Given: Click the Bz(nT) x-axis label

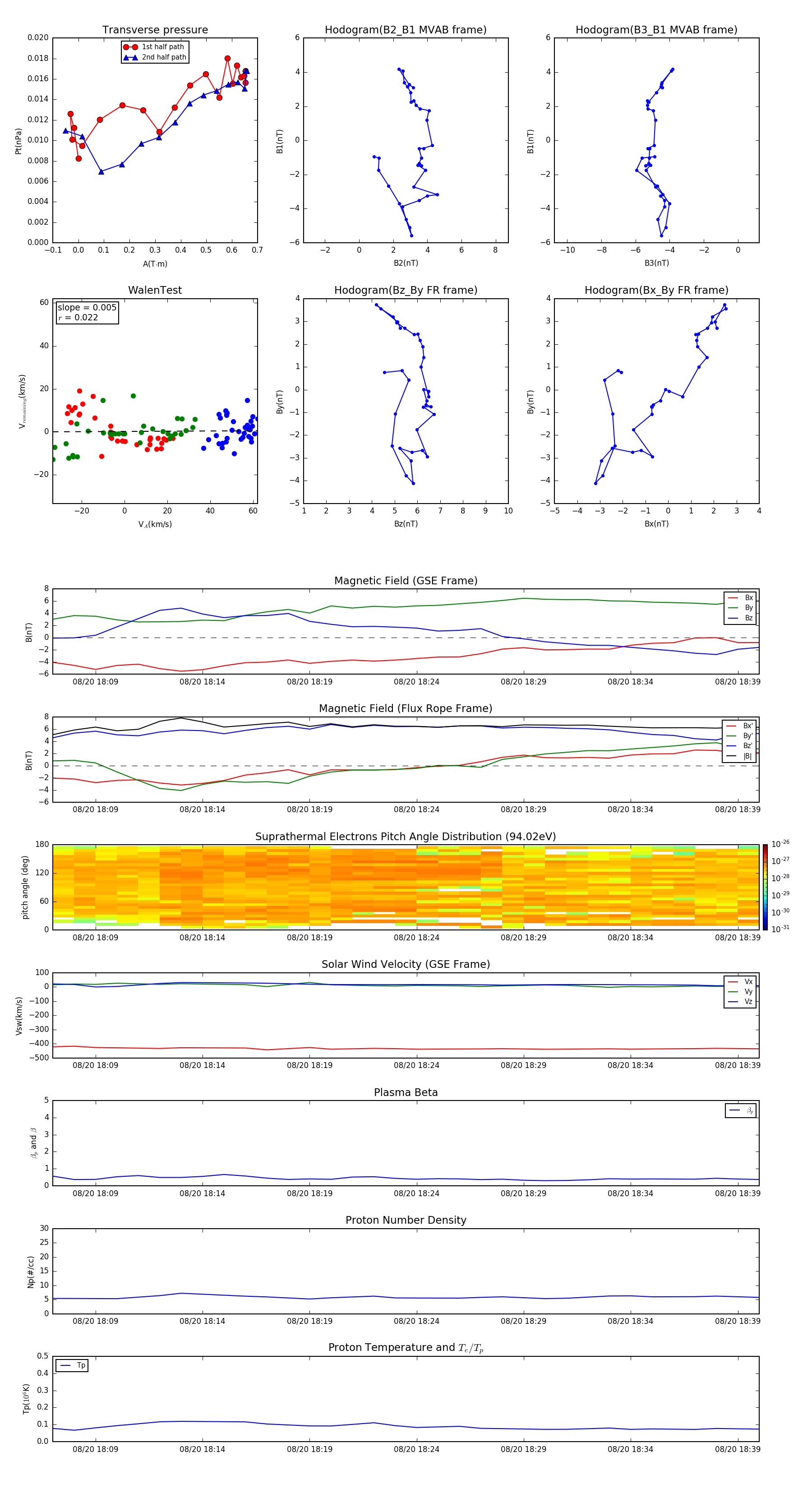Looking at the screenshot, I should click(406, 524).
